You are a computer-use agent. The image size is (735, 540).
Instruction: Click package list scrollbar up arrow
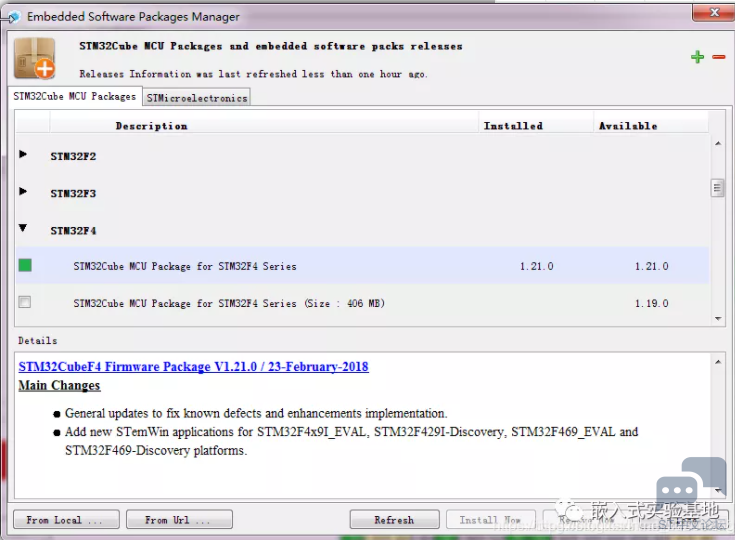coord(718,143)
